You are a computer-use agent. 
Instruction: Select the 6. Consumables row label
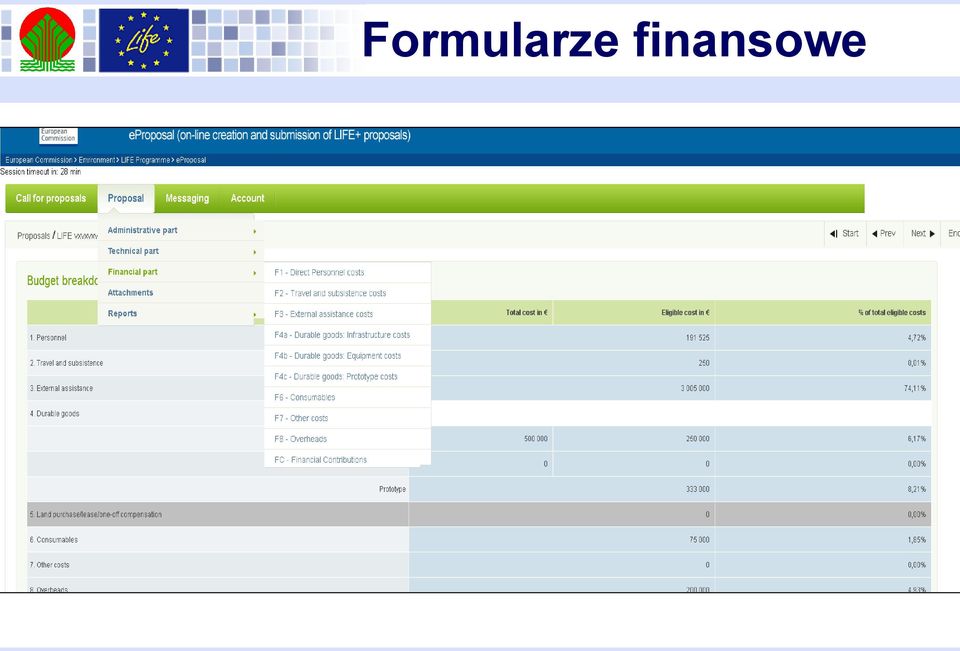54,540
